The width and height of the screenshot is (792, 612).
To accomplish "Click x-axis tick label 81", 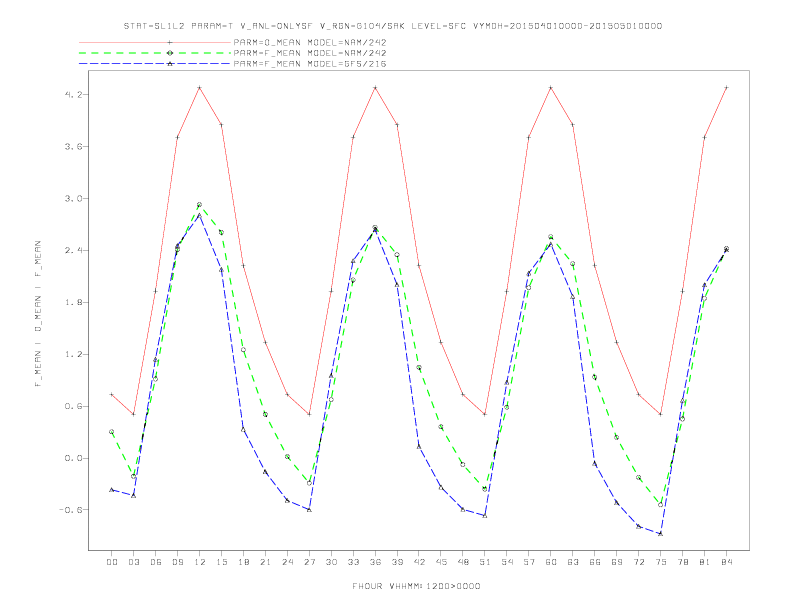I will tap(705, 562).
